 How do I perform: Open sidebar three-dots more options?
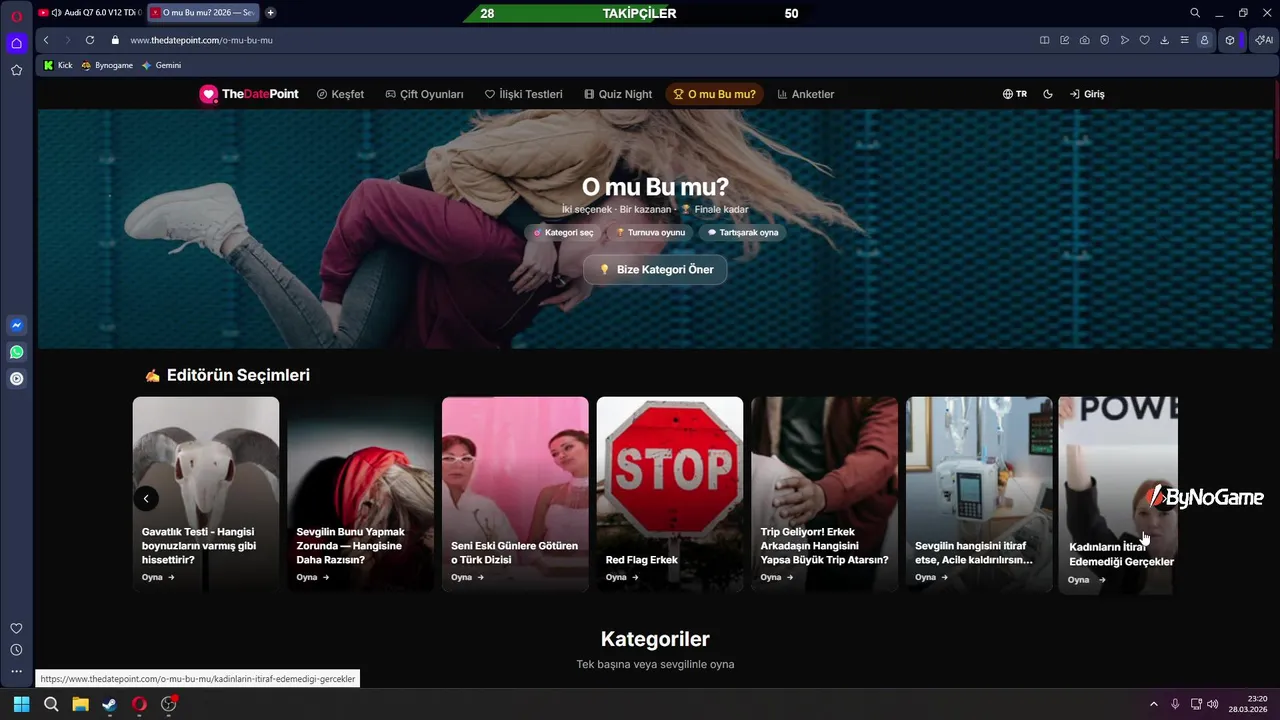click(16, 672)
